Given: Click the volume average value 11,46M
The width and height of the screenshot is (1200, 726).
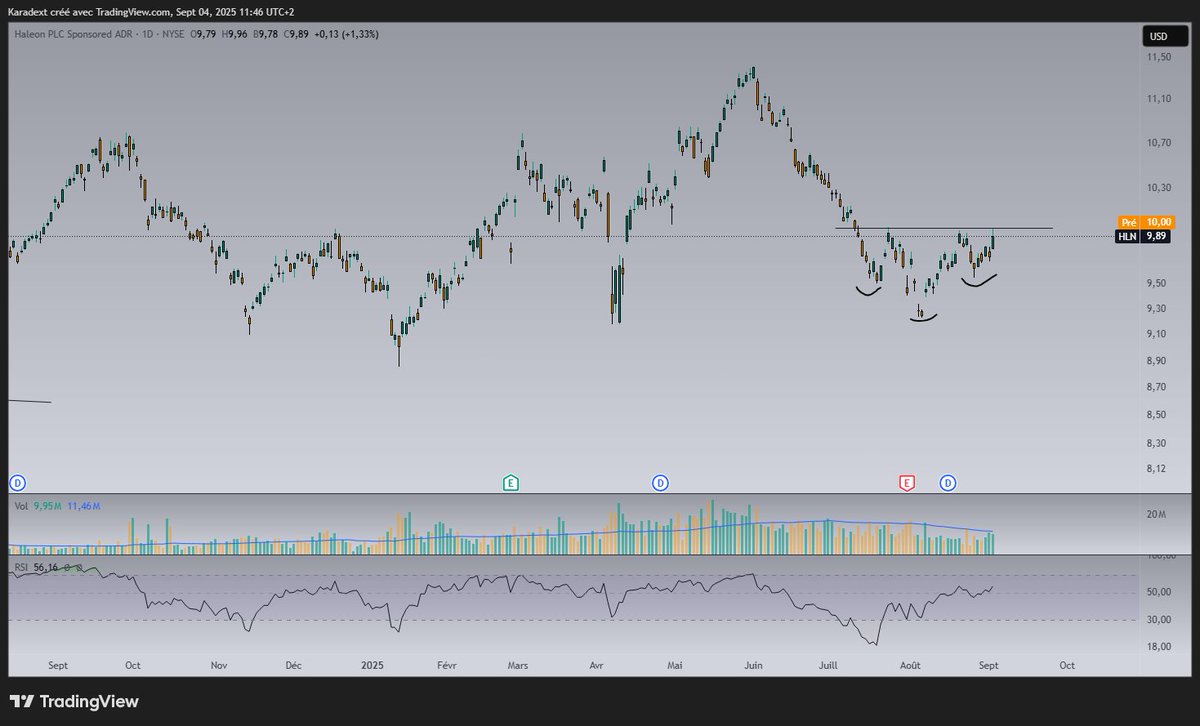Looking at the screenshot, I should (x=83, y=506).
